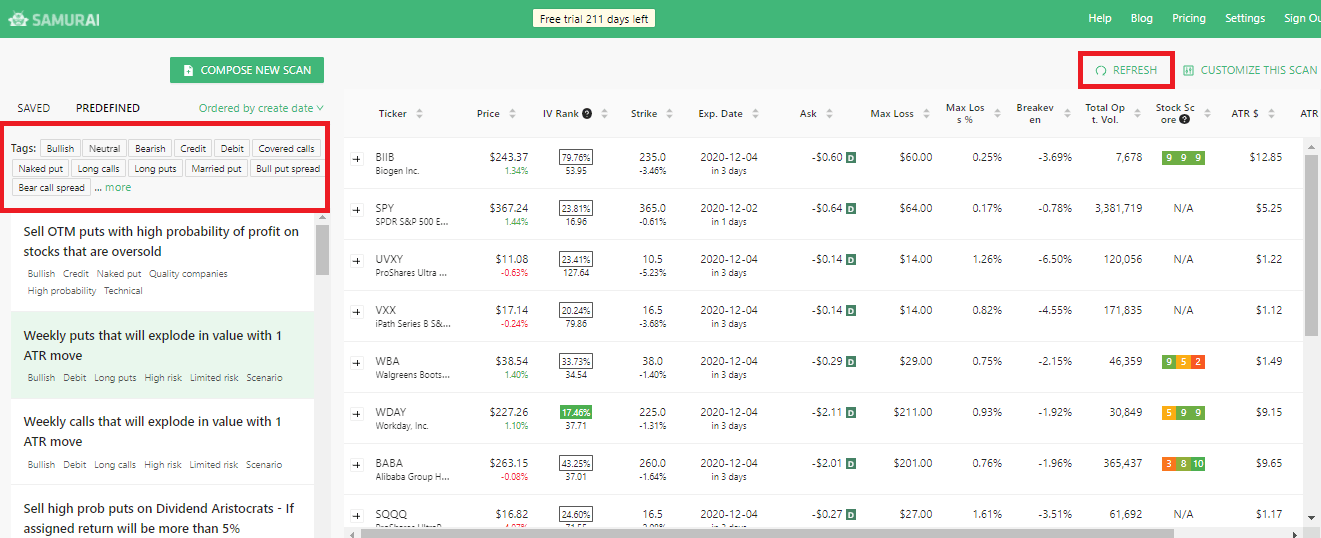
Task: Show more tags via the more link
Action: pos(118,187)
